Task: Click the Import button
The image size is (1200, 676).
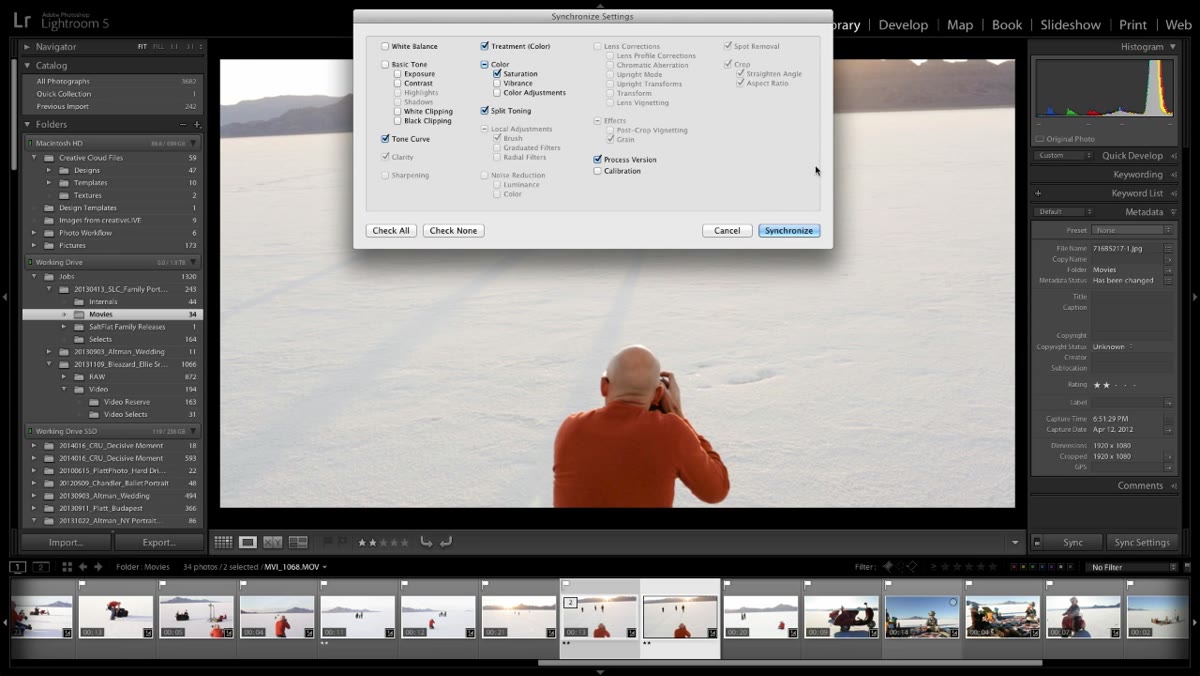Action: (x=66, y=542)
